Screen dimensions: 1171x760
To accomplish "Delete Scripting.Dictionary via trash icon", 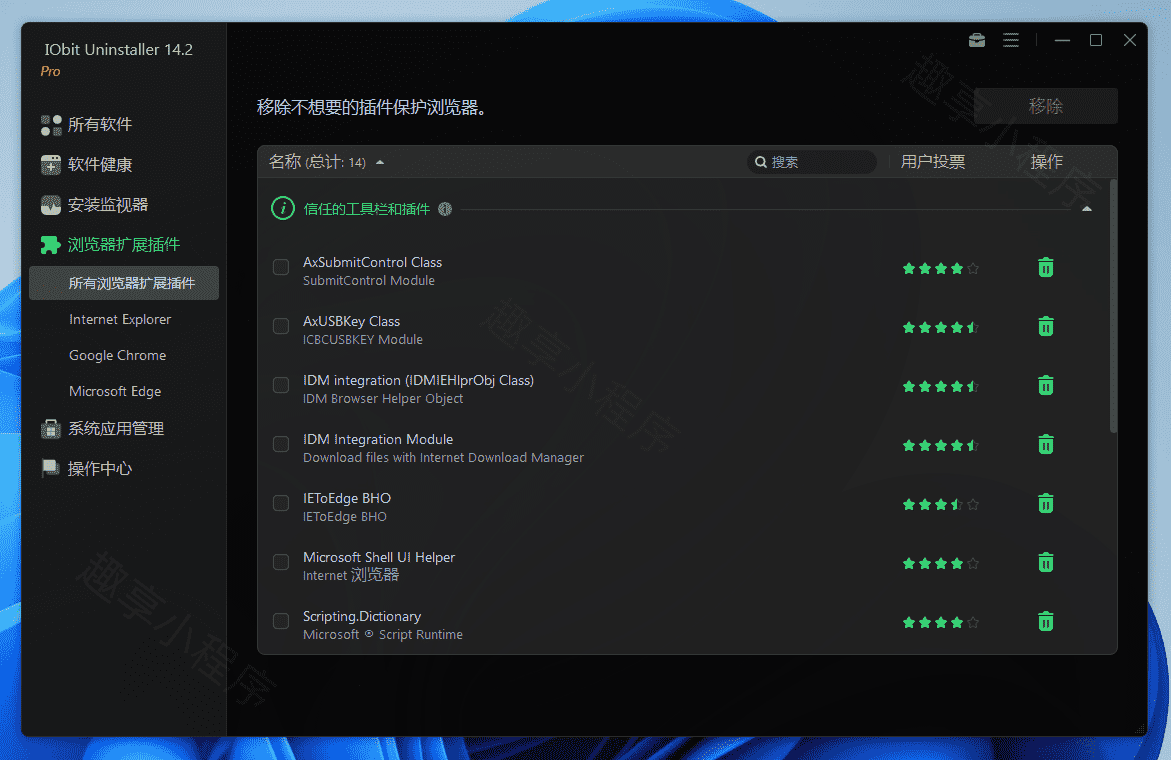I will (1046, 621).
